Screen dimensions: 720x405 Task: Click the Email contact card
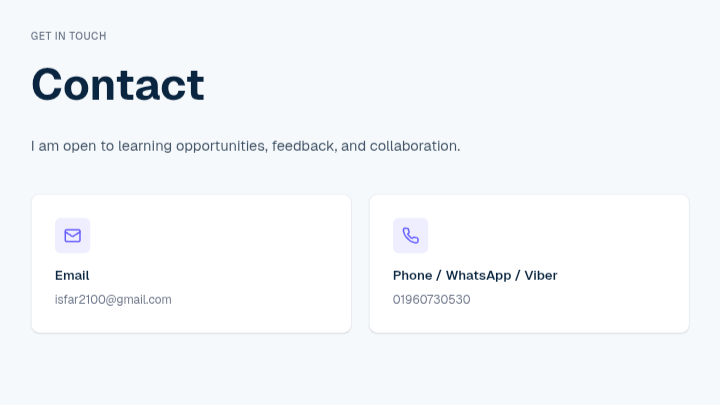tap(191, 264)
